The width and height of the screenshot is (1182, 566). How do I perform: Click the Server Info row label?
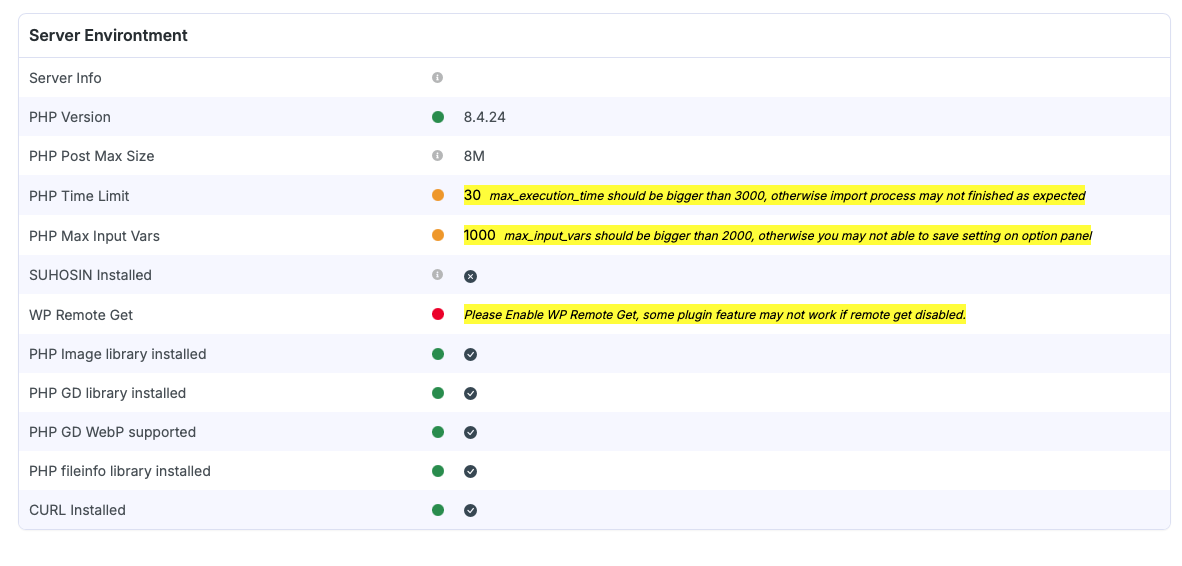click(65, 78)
